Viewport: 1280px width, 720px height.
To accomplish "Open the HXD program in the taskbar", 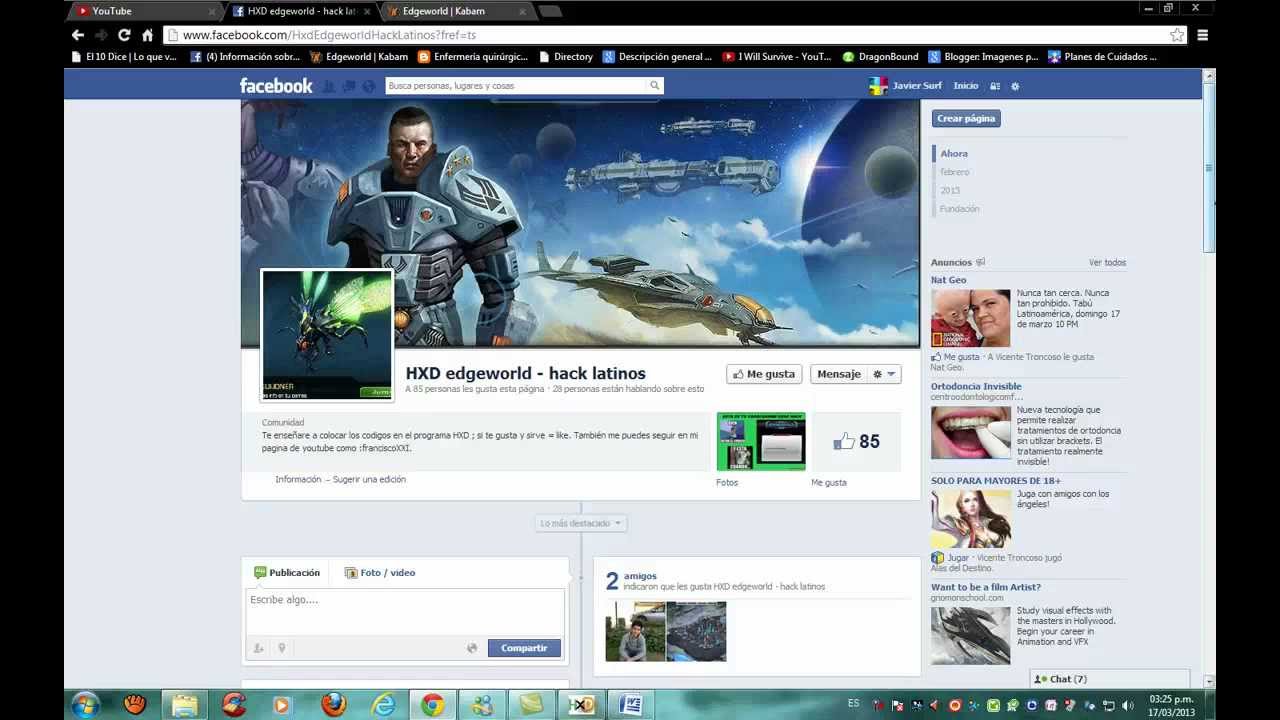I will 581,704.
